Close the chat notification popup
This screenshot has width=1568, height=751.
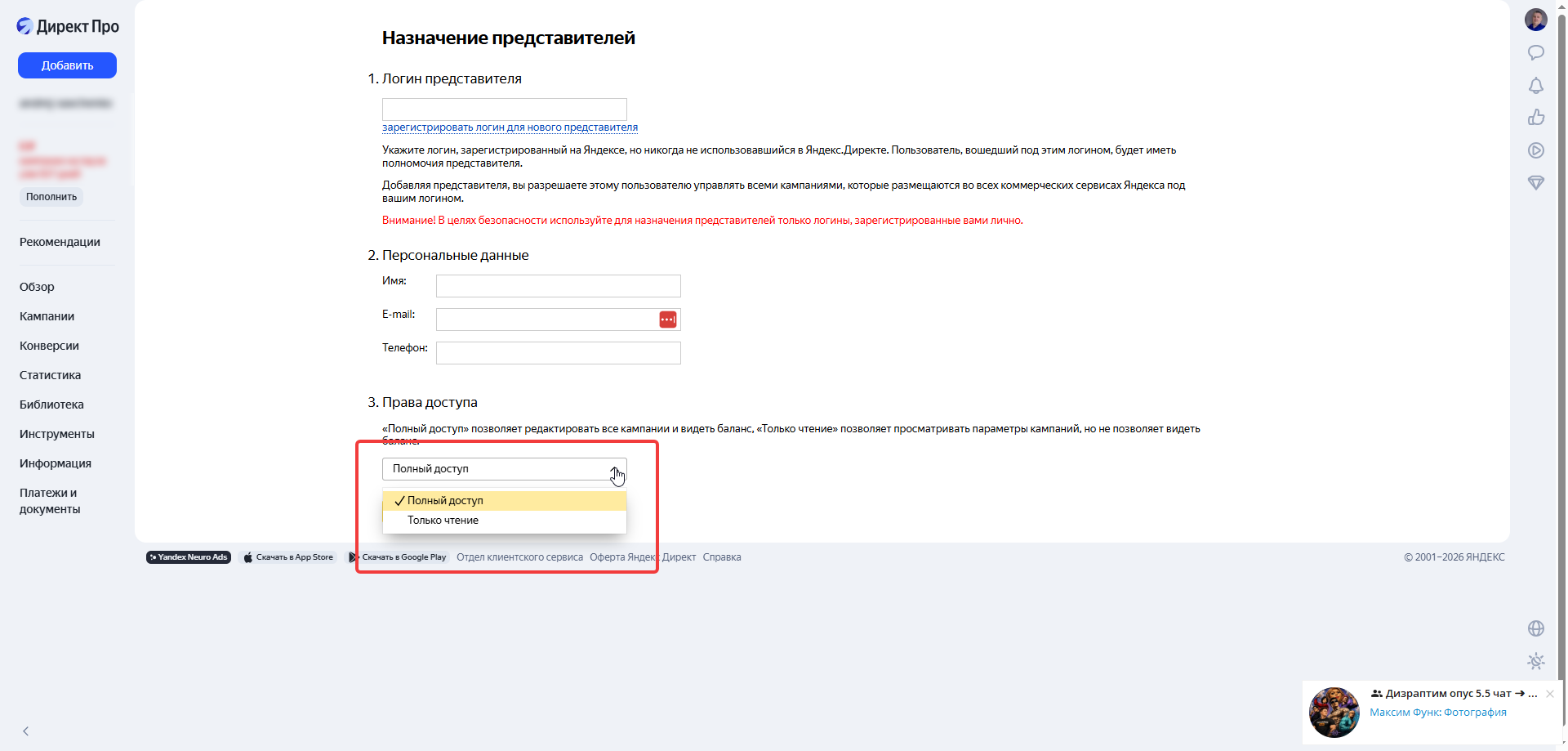(1550, 694)
